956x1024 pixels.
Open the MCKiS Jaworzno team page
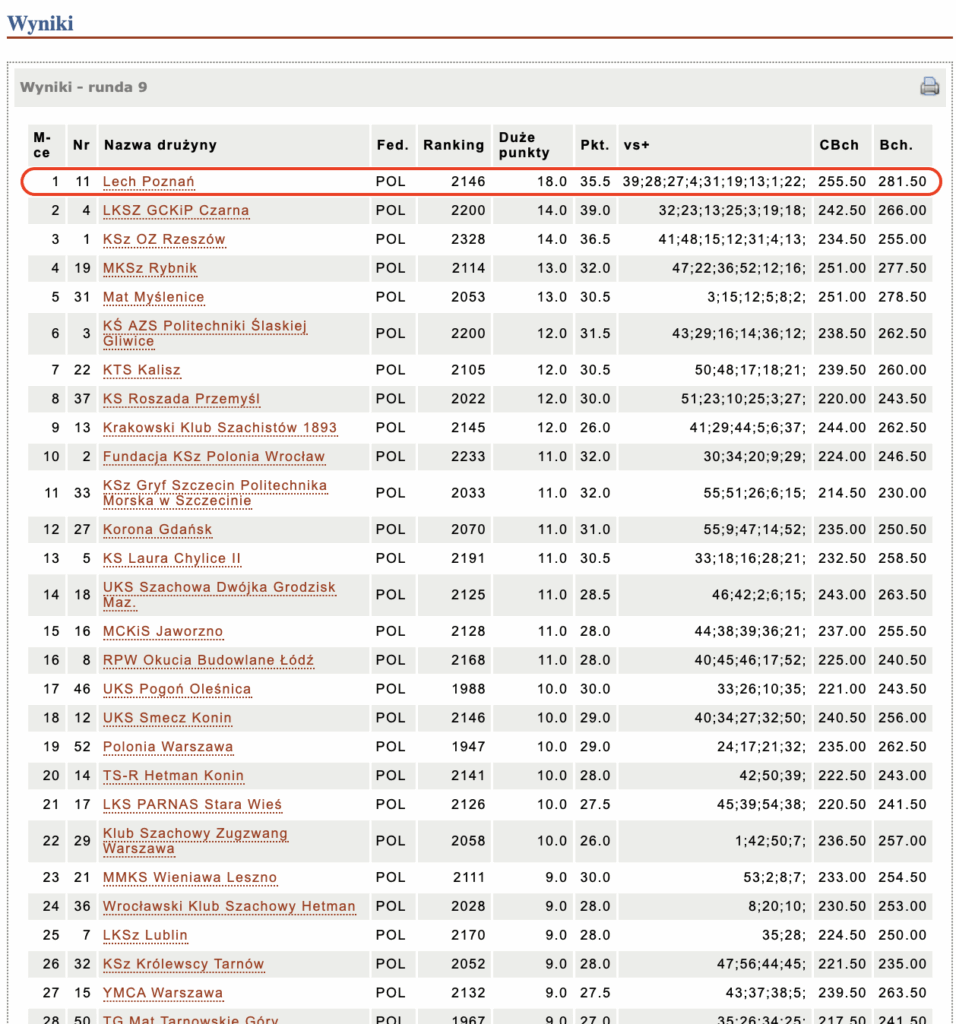point(163,632)
